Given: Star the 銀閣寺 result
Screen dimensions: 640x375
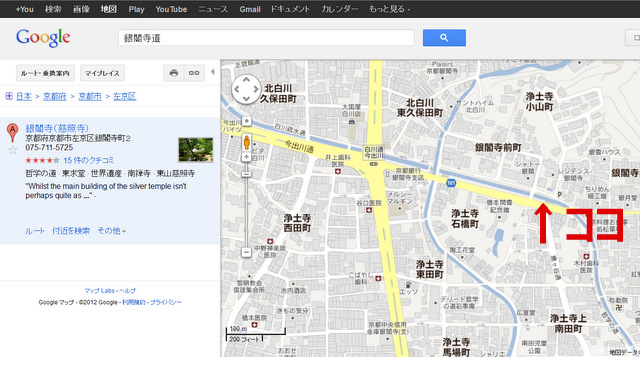Looking at the screenshot, I should [x=13, y=150].
